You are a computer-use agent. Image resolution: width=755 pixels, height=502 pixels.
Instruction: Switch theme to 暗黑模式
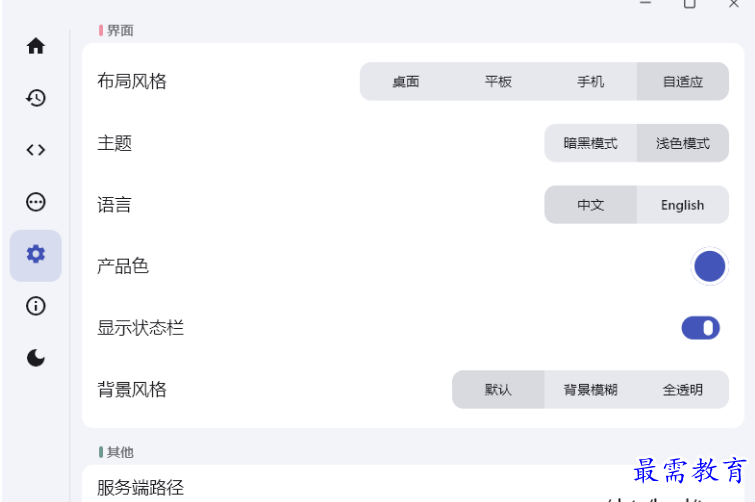click(x=591, y=143)
